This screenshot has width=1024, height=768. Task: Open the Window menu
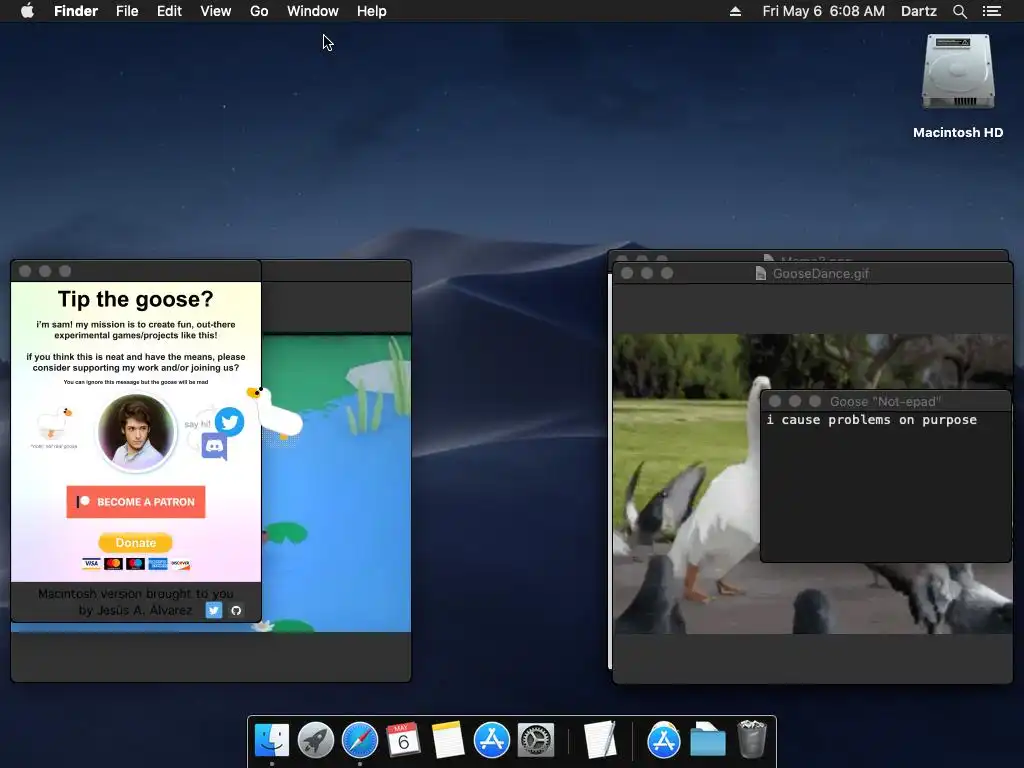pos(313,11)
